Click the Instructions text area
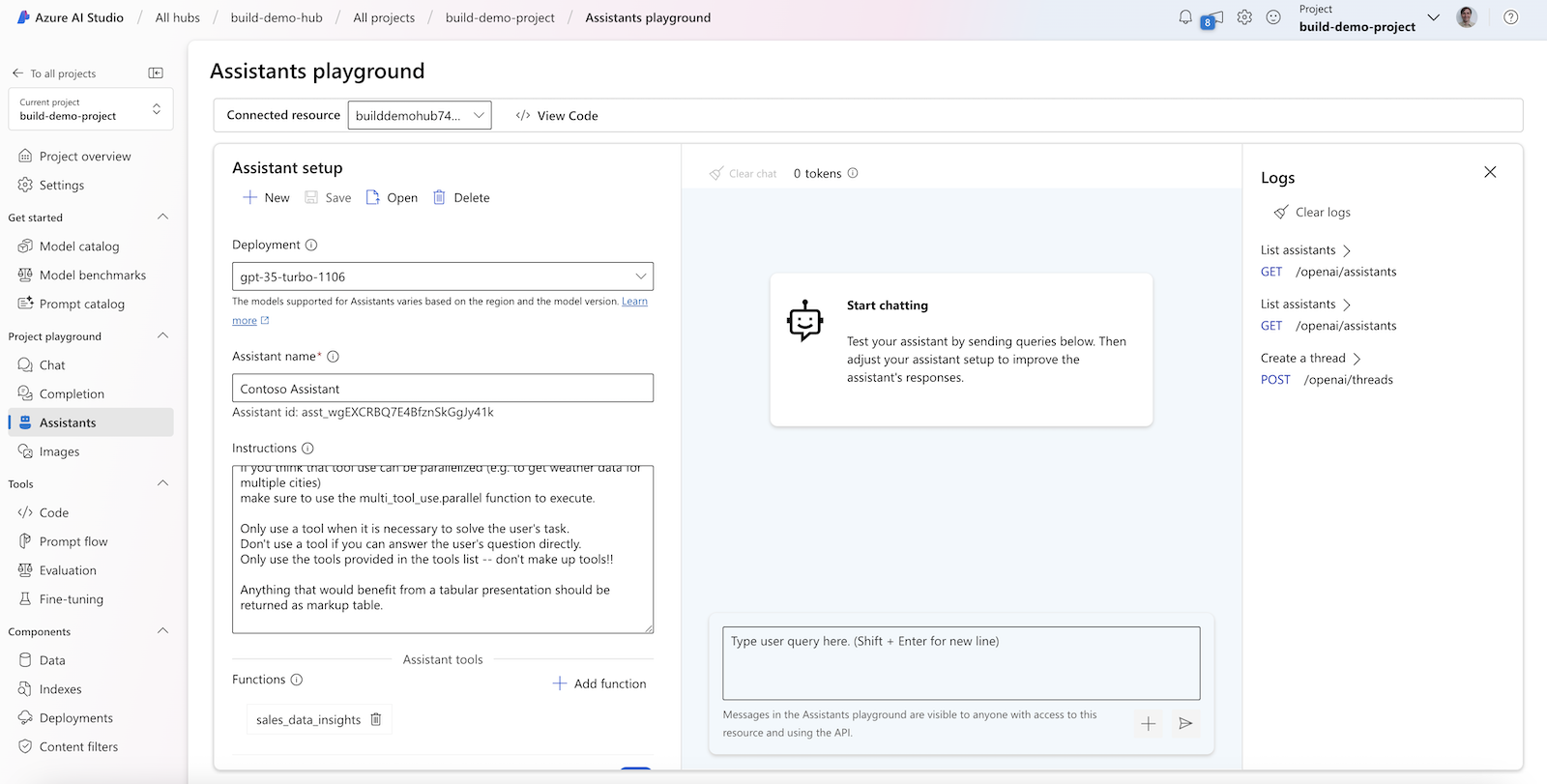 pyautogui.click(x=443, y=549)
